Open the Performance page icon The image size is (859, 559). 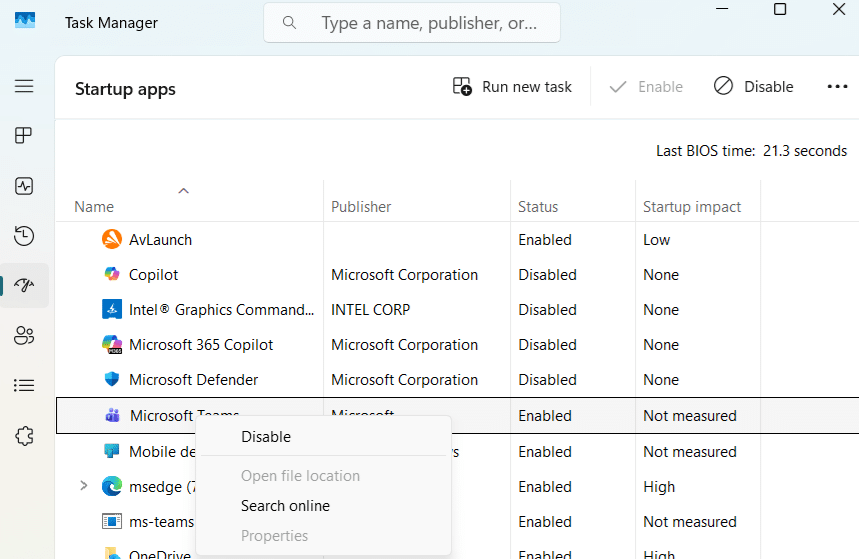pos(24,186)
